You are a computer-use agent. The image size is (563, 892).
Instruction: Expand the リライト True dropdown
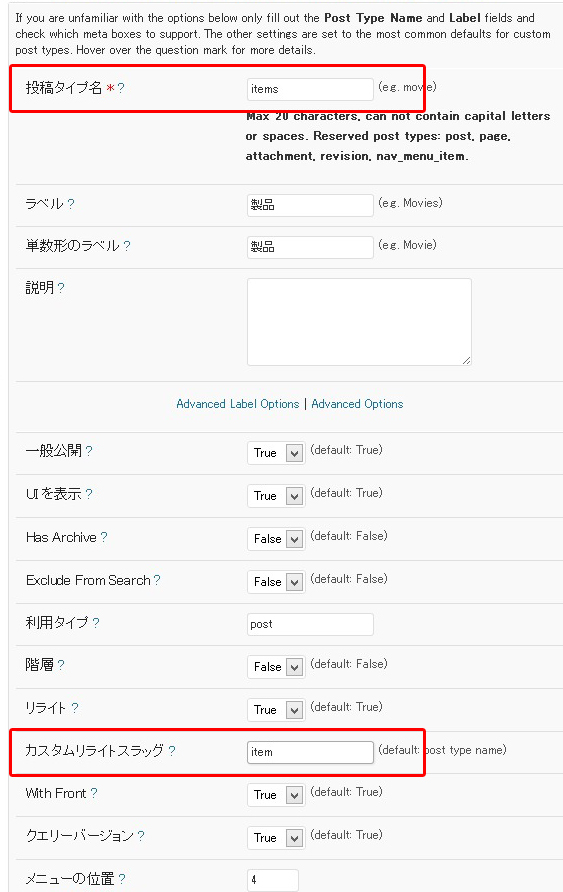pos(276,709)
